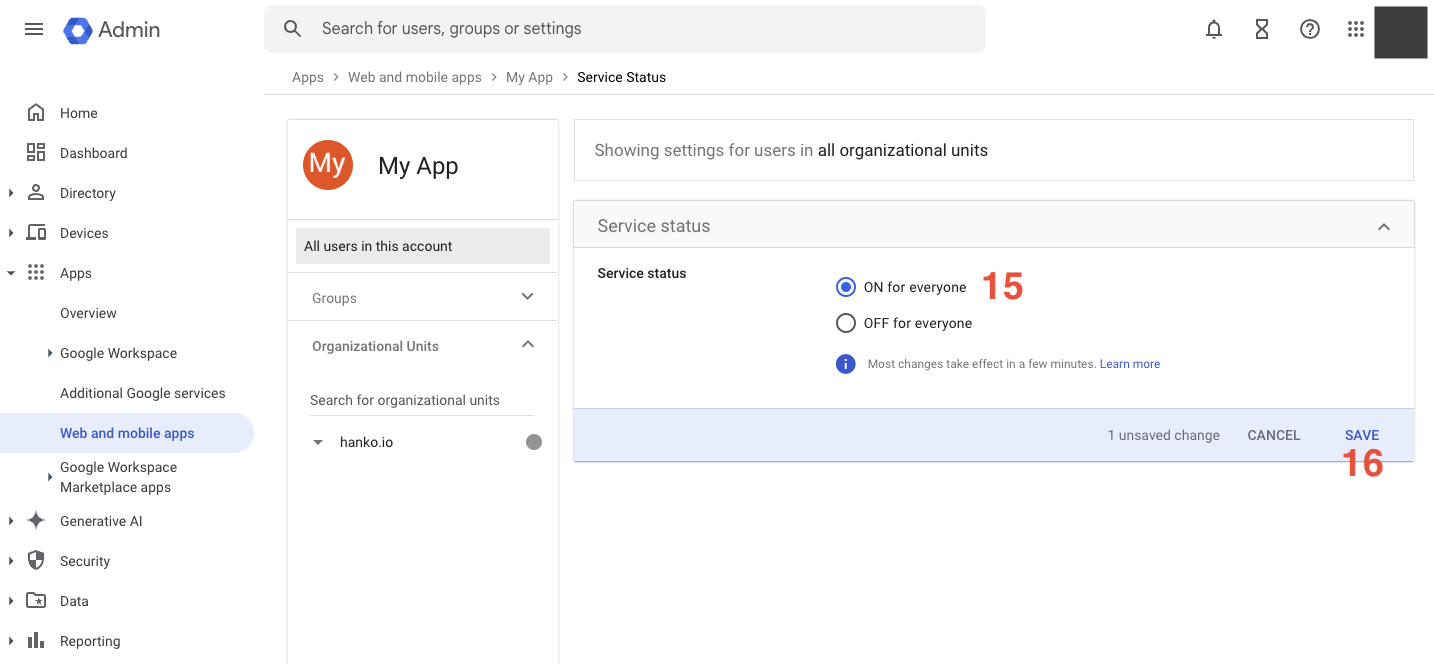This screenshot has width=1434, height=664.
Task: Click the Google Admin logo
Action: 112,30
